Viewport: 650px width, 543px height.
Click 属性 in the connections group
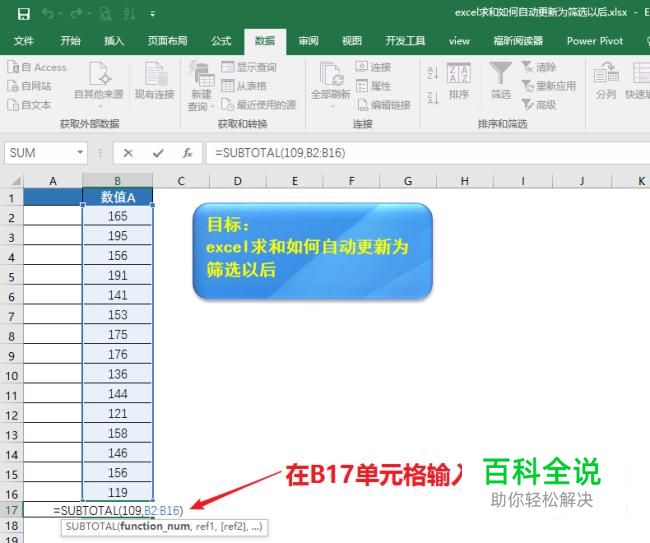(x=373, y=86)
